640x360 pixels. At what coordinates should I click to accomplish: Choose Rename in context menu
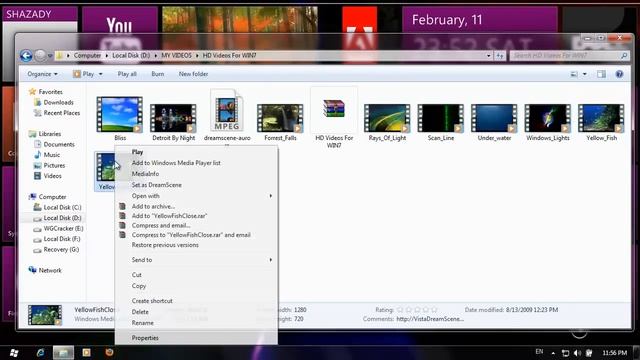point(142,323)
